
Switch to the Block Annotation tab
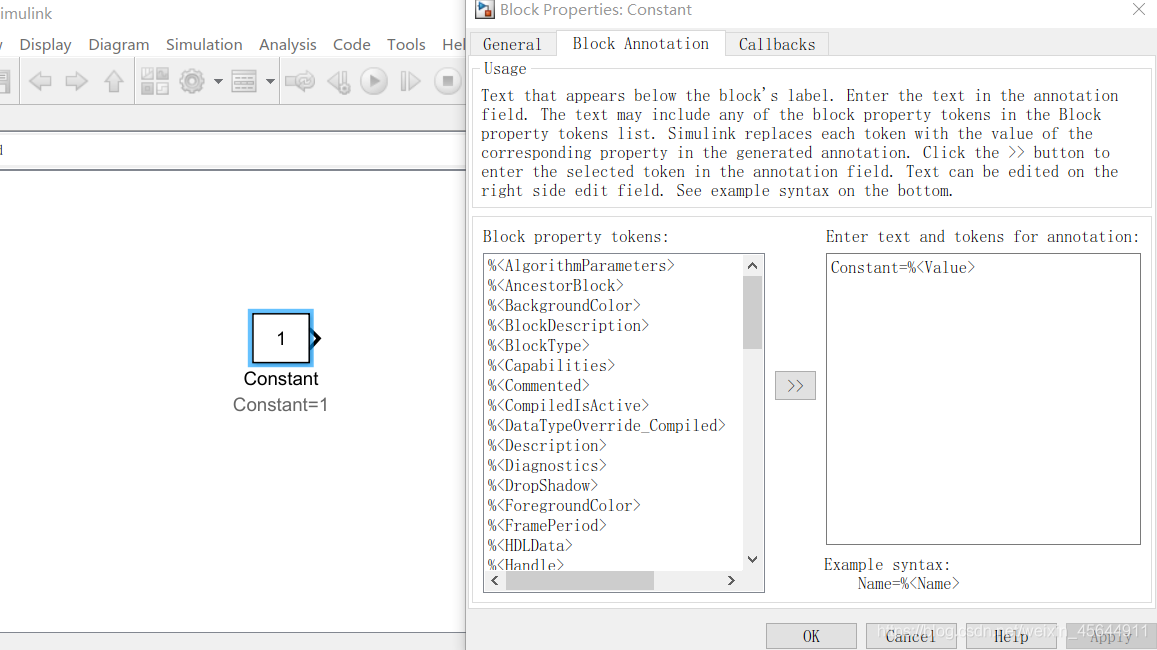click(640, 44)
